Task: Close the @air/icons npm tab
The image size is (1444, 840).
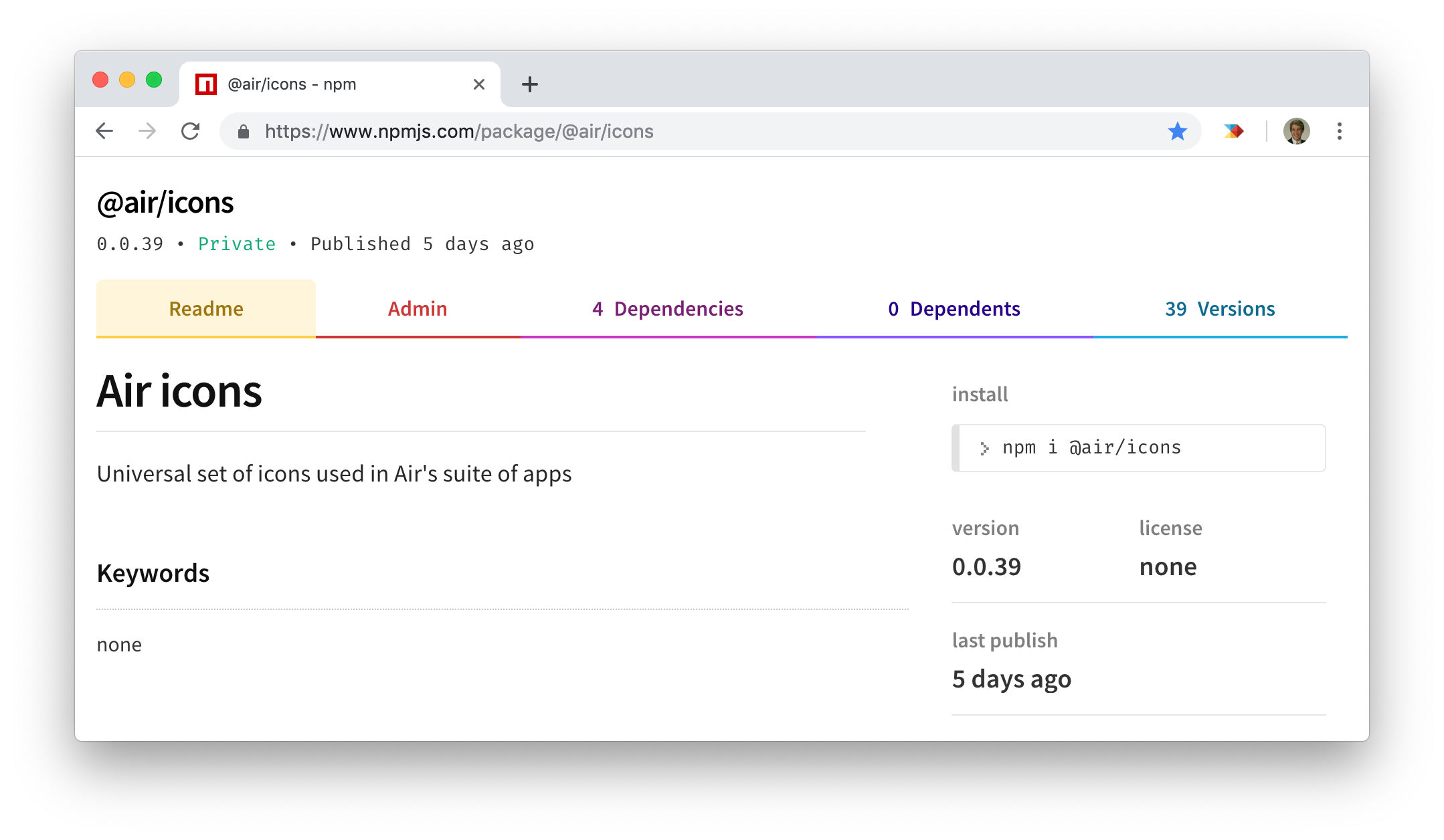Action: (479, 84)
